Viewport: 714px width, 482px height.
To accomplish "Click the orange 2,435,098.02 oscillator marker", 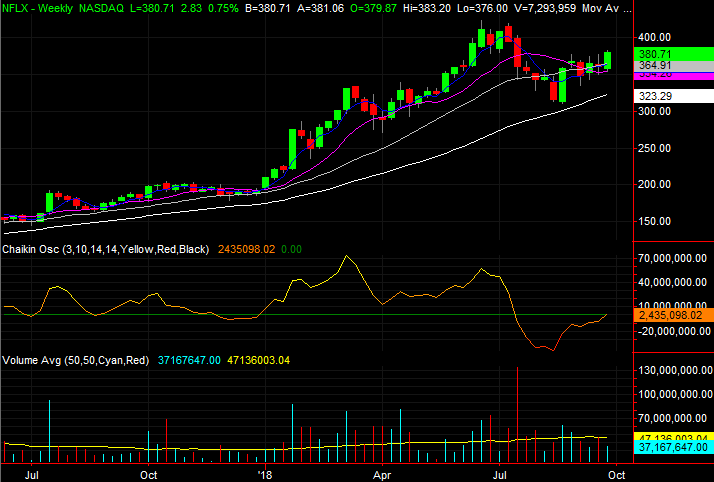I will (673, 315).
